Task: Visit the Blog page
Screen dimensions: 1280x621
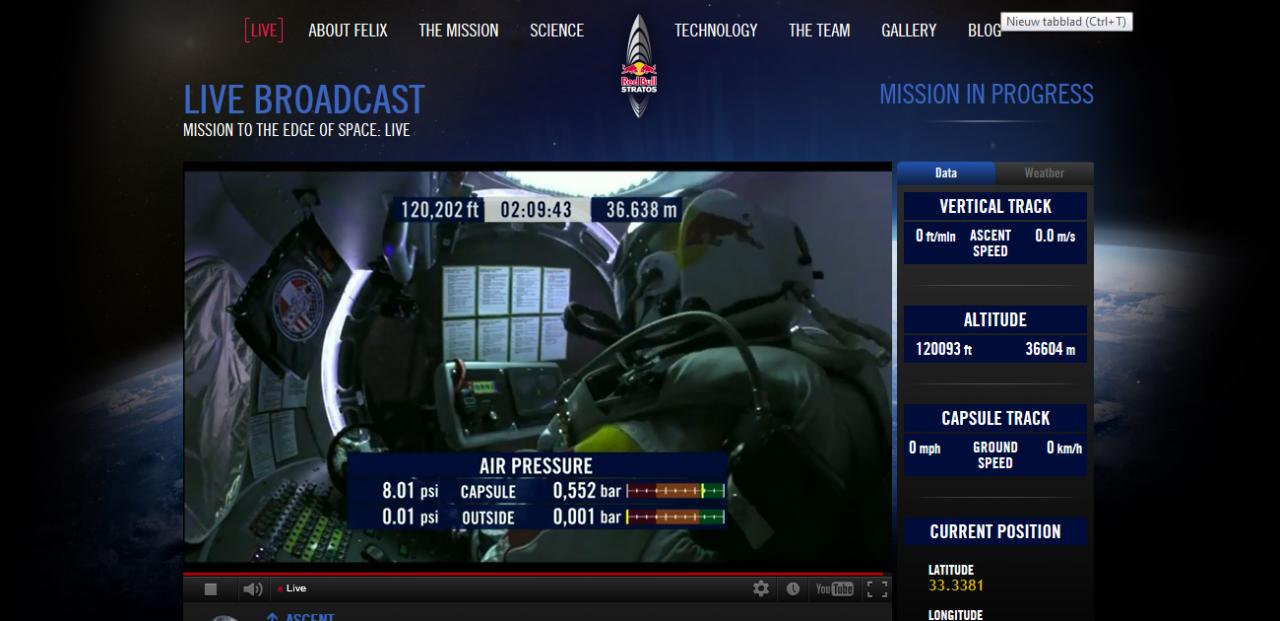Action: point(985,31)
